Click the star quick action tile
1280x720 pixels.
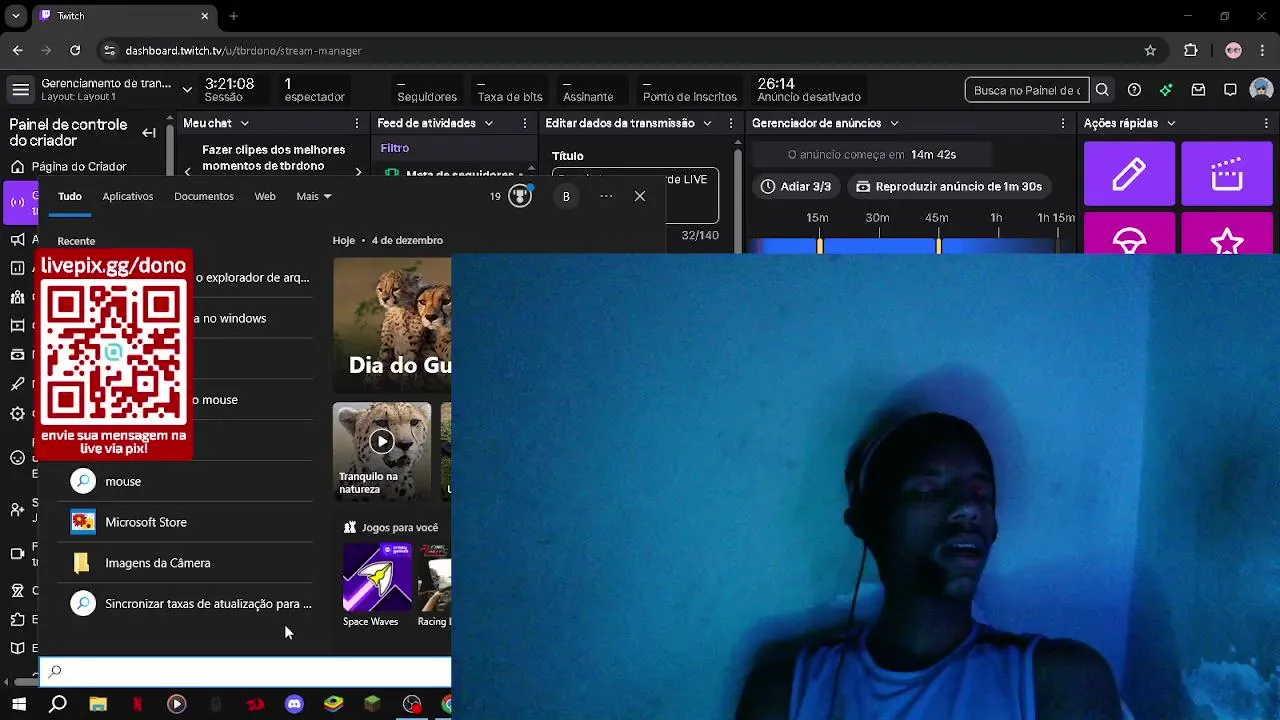tap(1226, 234)
